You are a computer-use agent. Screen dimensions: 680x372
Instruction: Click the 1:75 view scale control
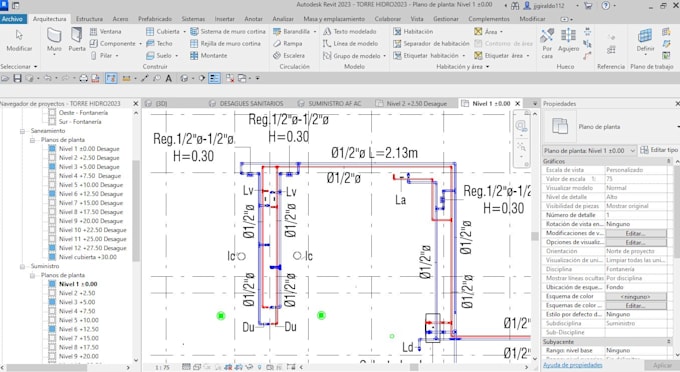[x=162, y=367]
